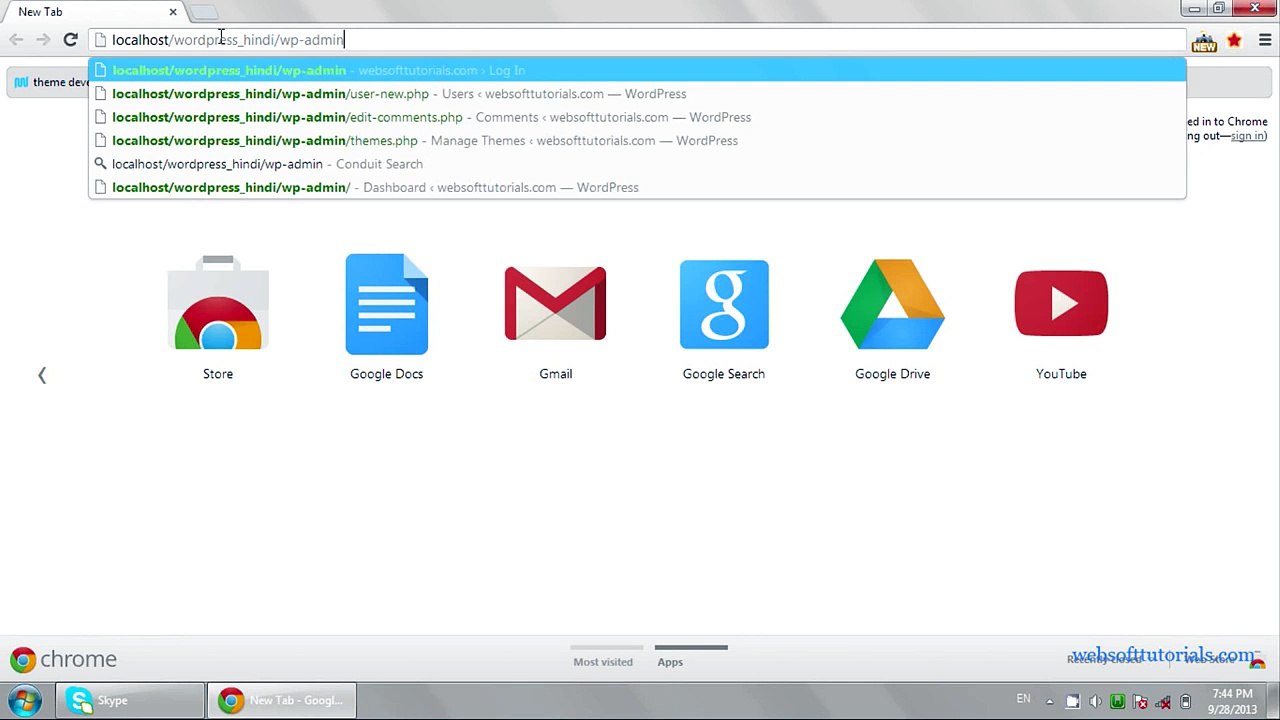Open Skype from the taskbar

point(130,700)
